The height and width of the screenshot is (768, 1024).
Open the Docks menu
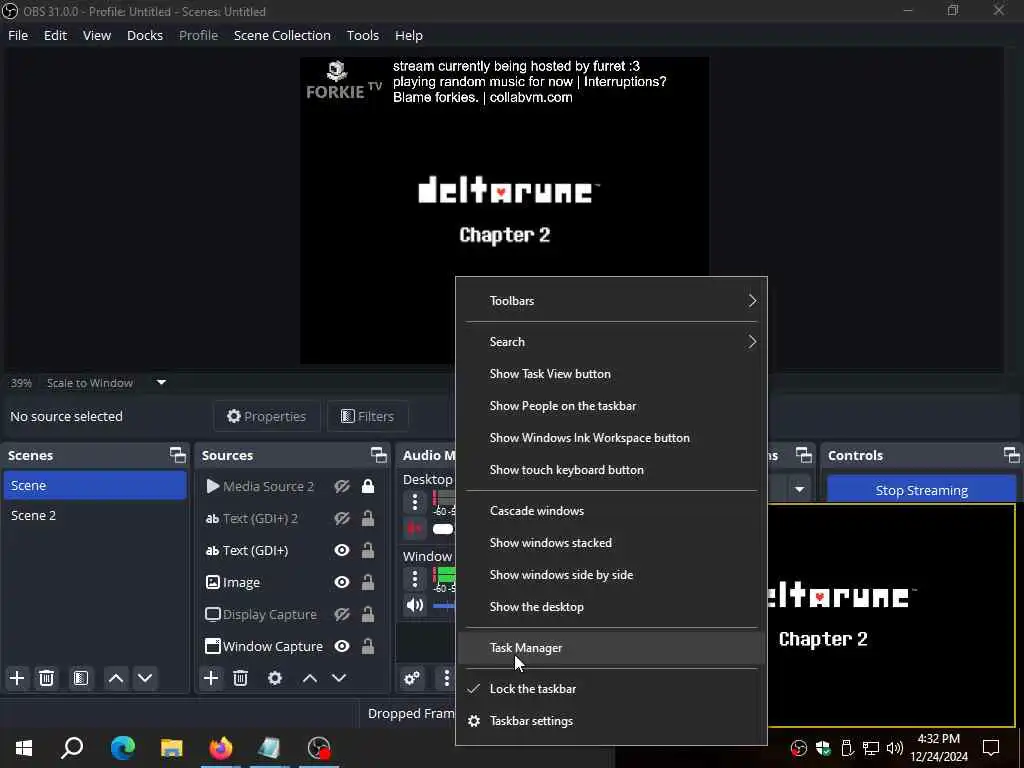(145, 35)
